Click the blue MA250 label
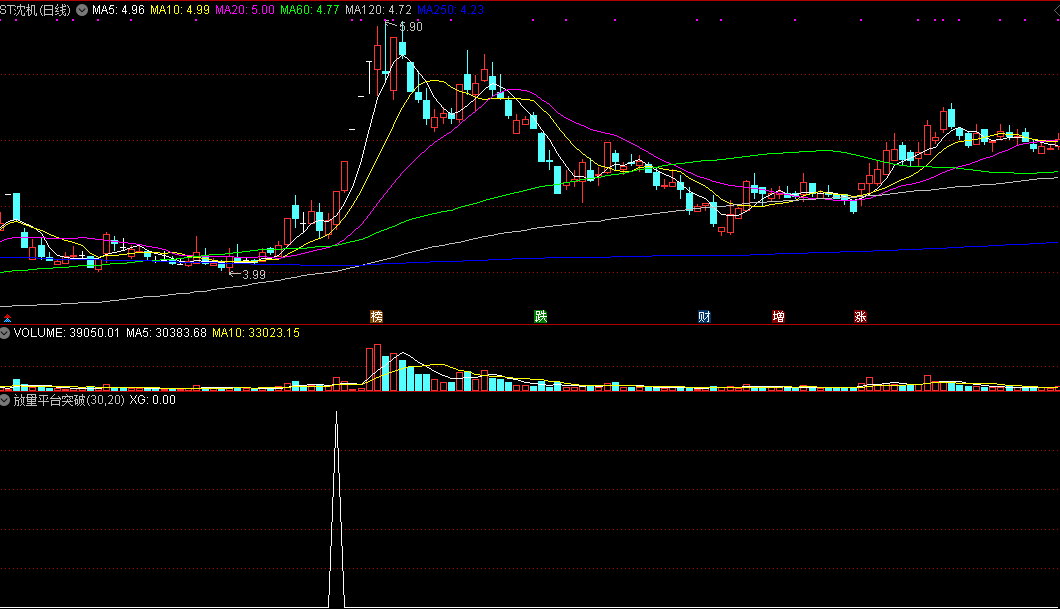This screenshot has height=609, width=1060. click(x=450, y=10)
